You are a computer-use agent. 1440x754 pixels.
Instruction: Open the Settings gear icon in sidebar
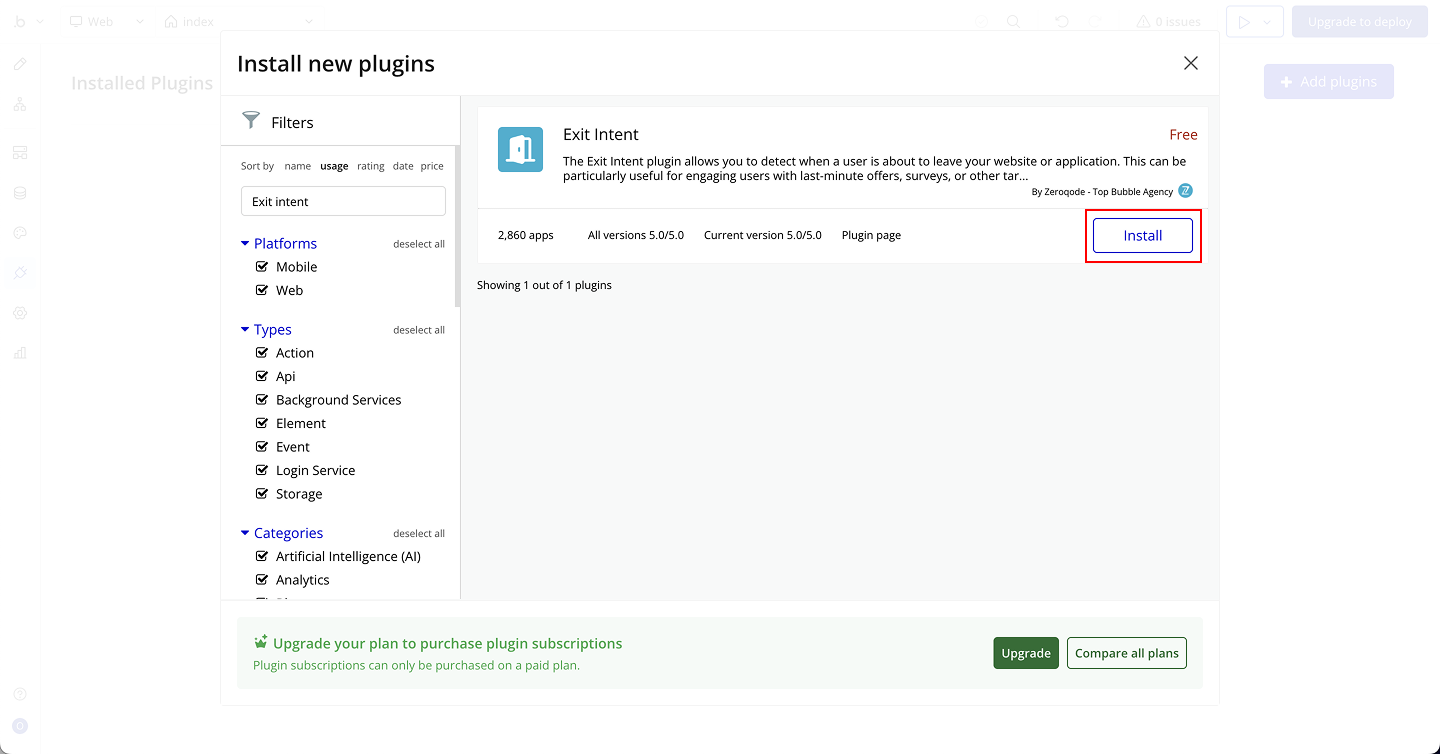pyautogui.click(x=20, y=313)
